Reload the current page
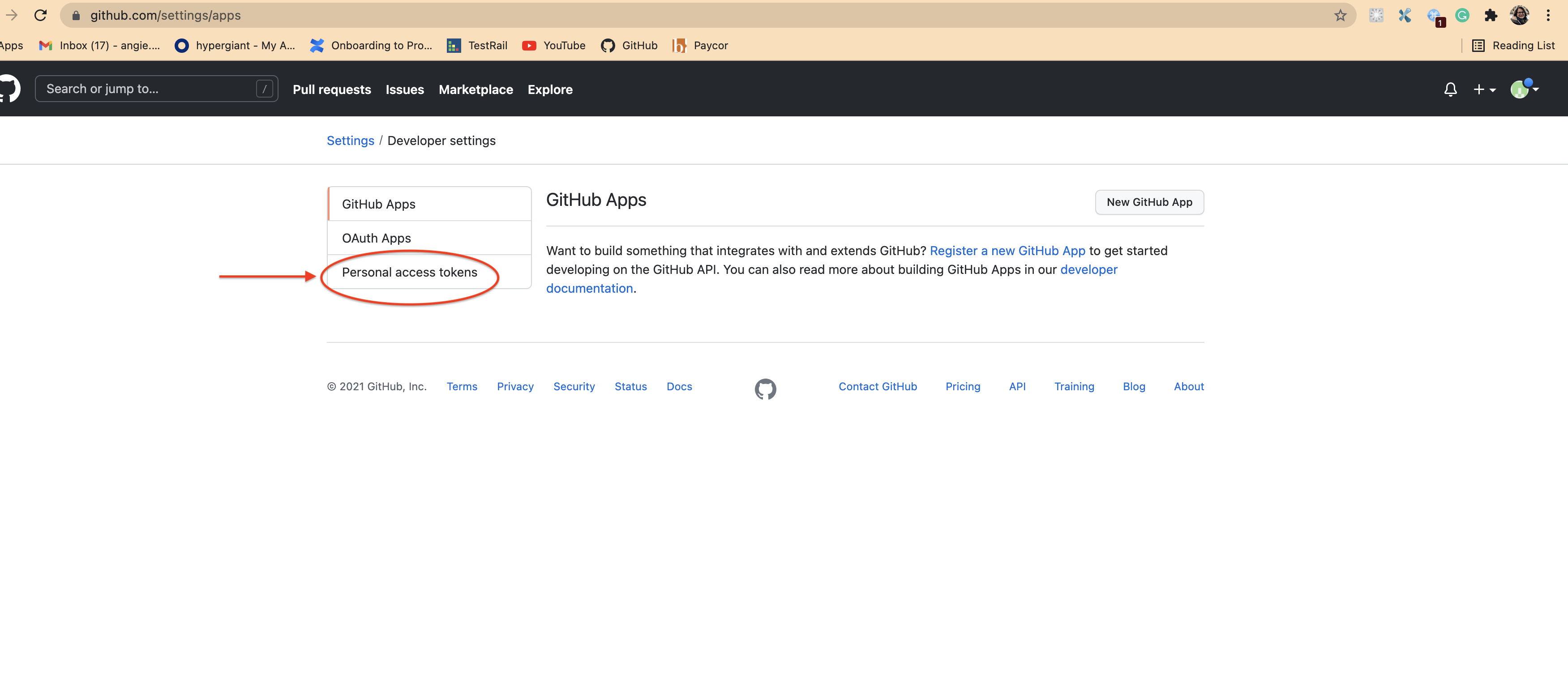 (x=41, y=15)
